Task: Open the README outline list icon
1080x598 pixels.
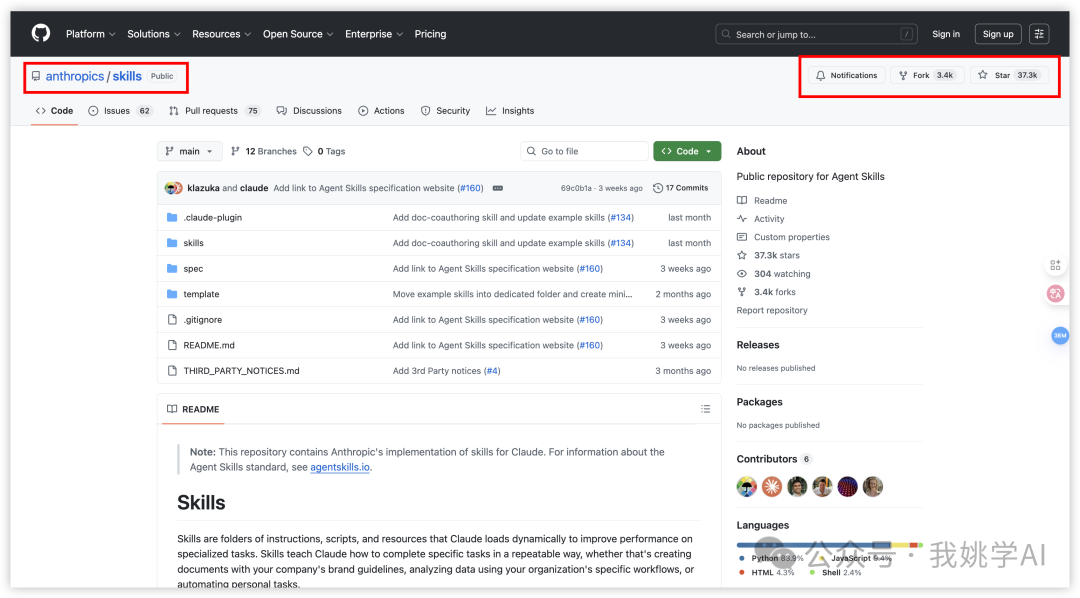Action: [x=705, y=409]
